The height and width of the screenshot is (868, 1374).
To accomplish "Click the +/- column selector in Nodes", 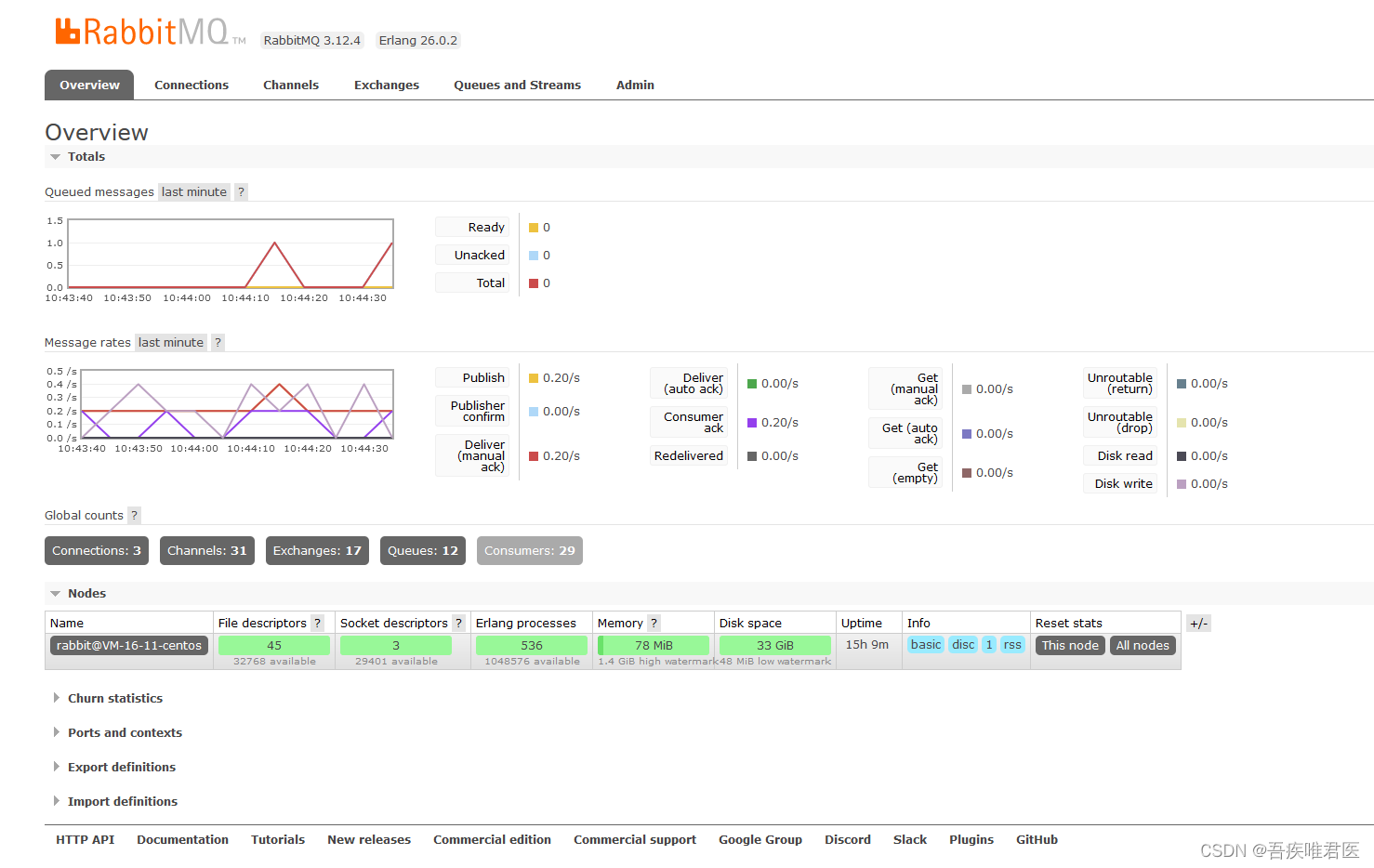I will [1198, 624].
